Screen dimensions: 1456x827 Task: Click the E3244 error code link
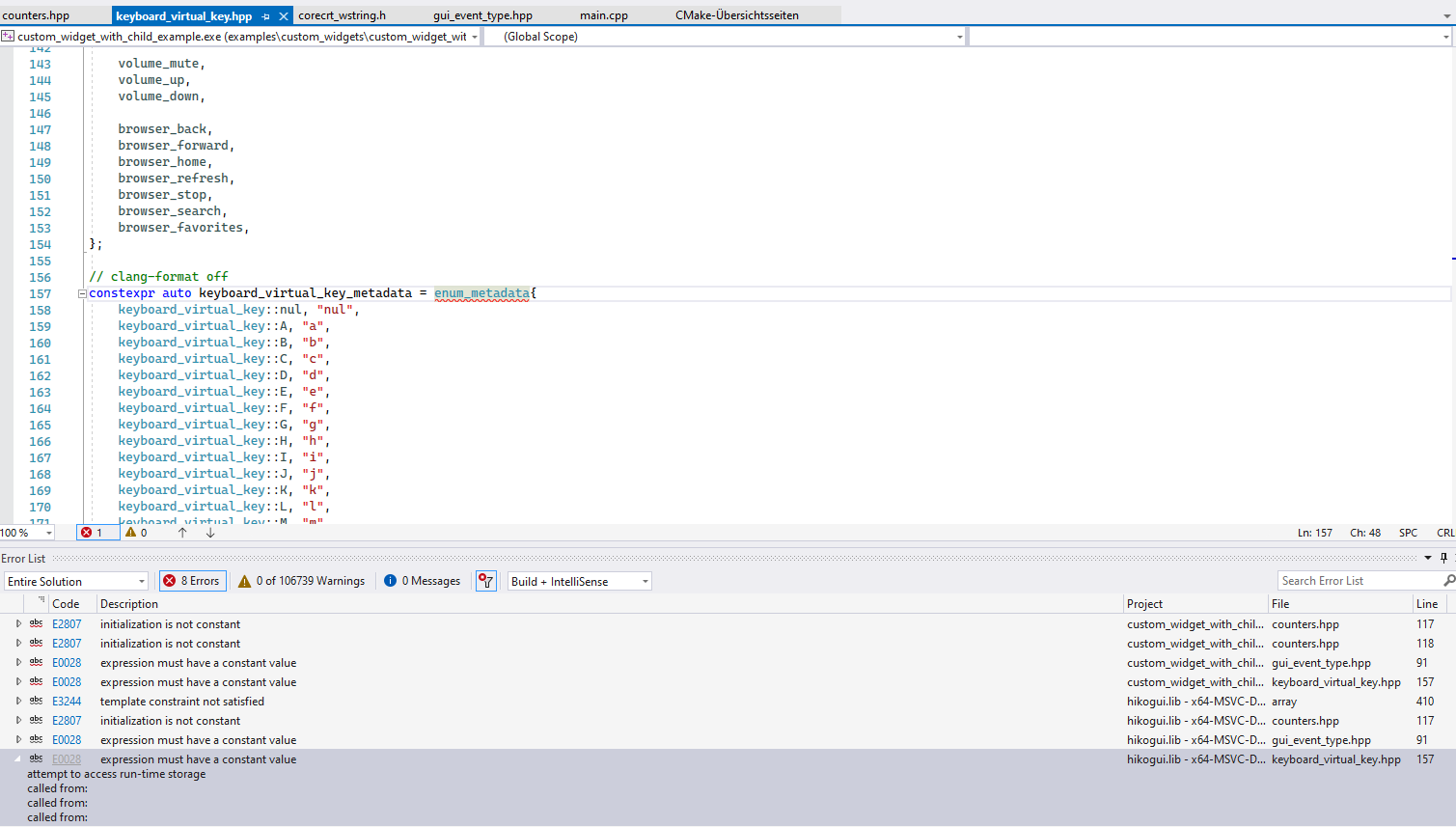tap(66, 701)
